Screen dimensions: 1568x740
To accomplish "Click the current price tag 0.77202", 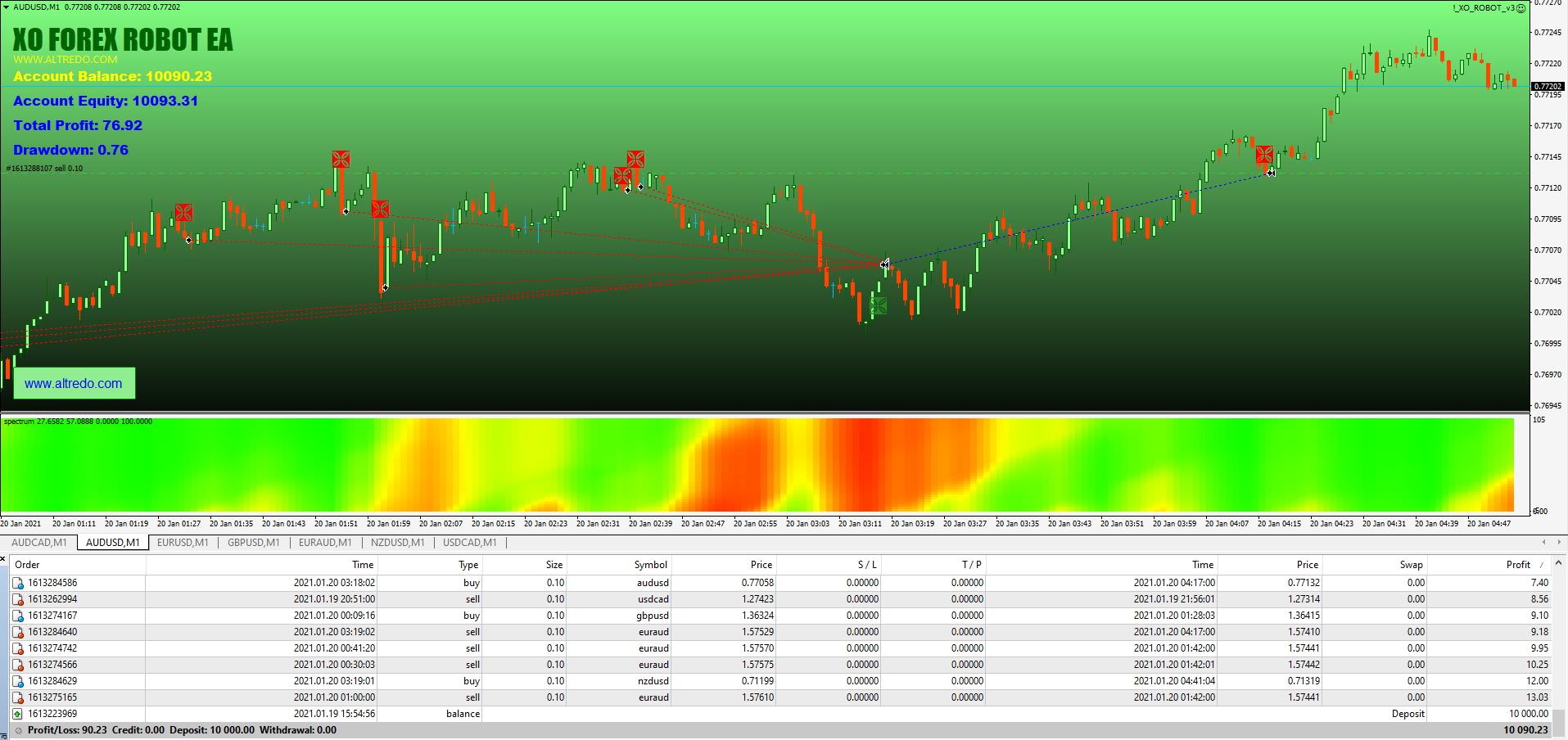I will (1548, 86).
